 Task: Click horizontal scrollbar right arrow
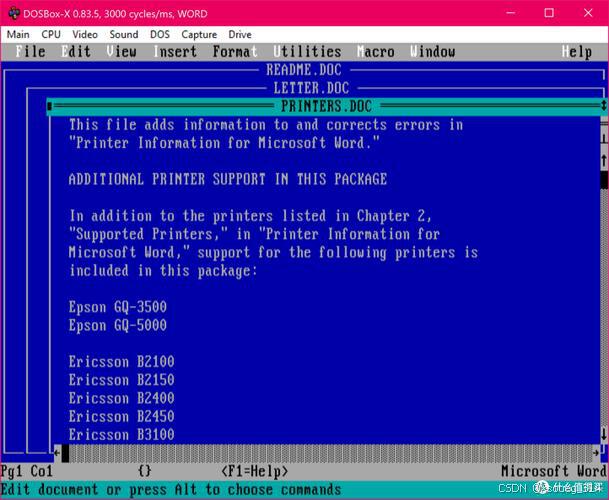point(596,453)
